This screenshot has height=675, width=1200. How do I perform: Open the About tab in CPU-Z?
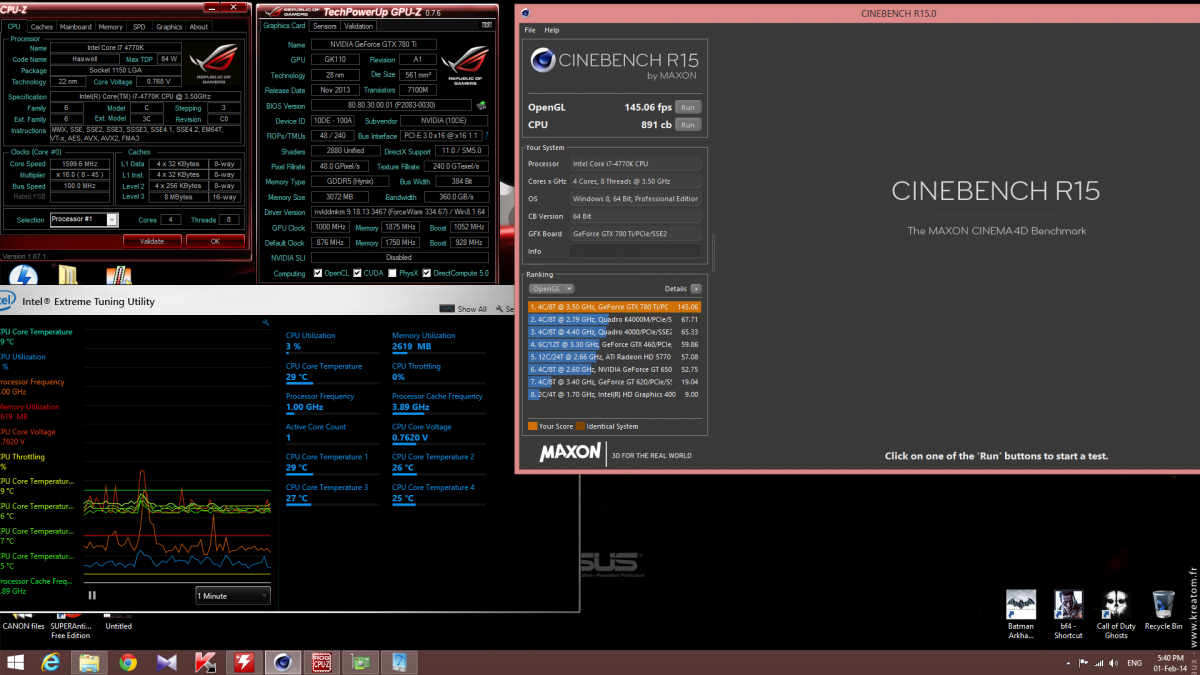(x=199, y=27)
